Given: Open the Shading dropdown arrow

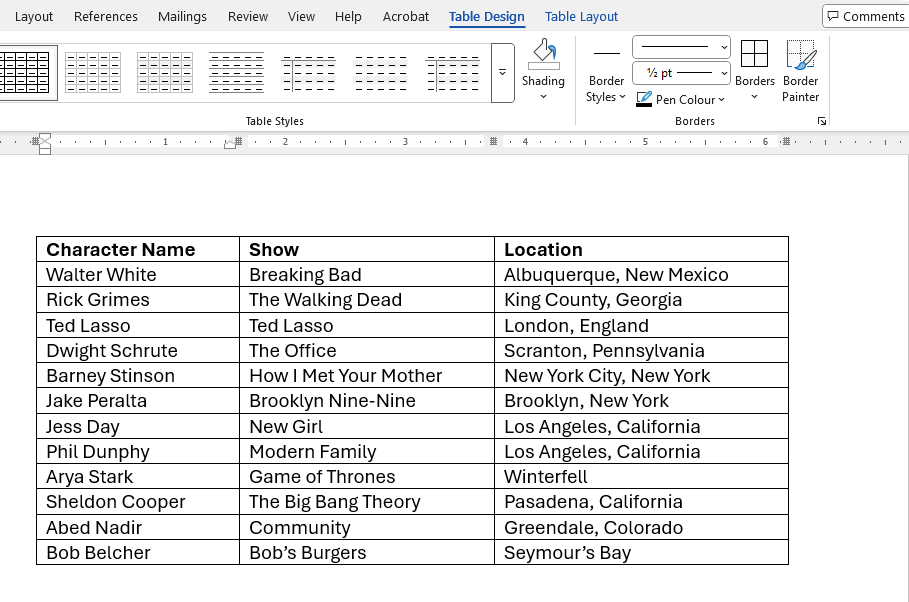Looking at the screenshot, I should (543, 97).
